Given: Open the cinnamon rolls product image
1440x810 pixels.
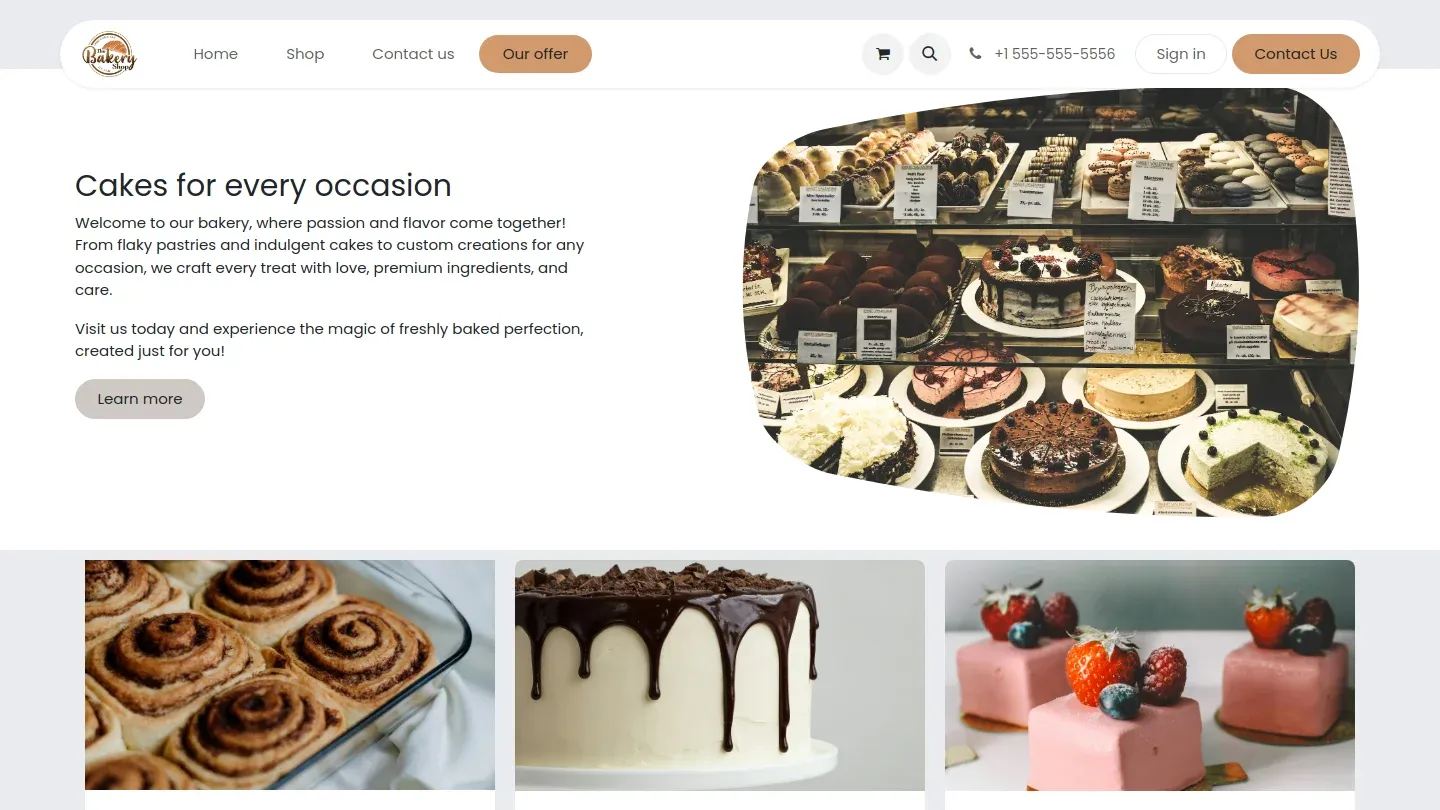Looking at the screenshot, I should tap(290, 675).
